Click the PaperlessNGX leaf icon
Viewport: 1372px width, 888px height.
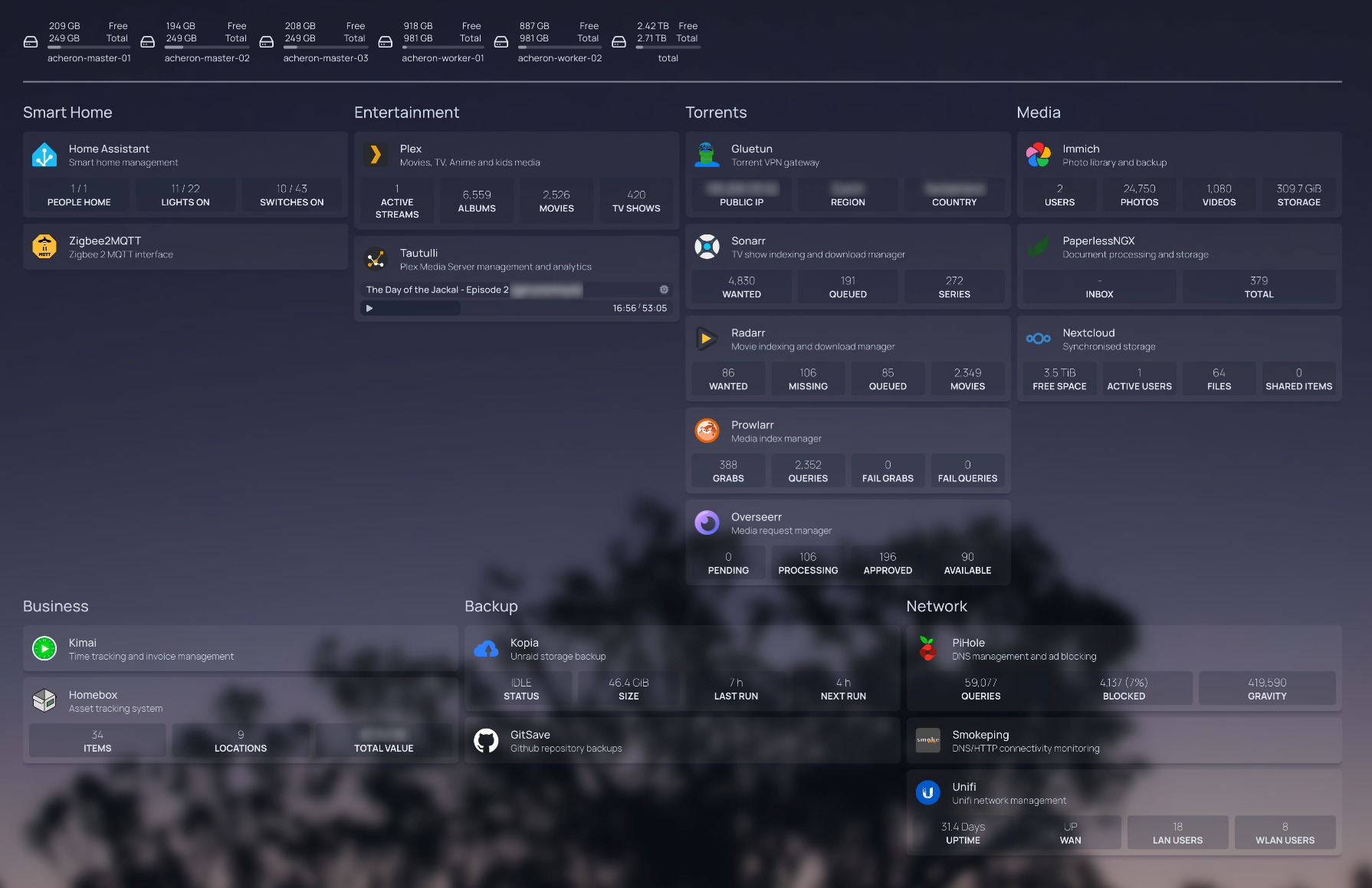(x=1038, y=247)
